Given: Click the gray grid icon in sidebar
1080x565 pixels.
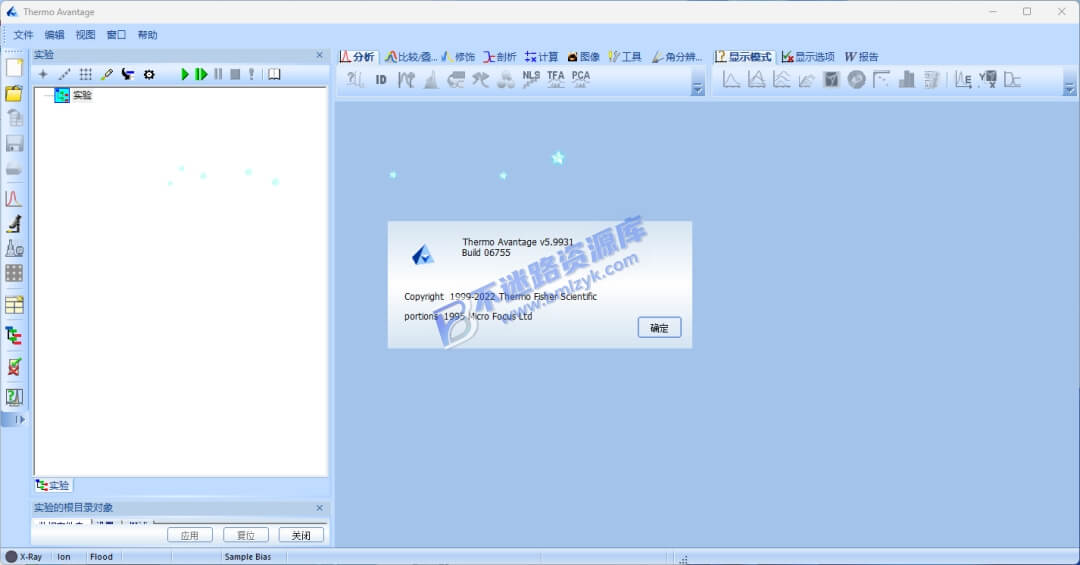Looking at the screenshot, I should (14, 273).
